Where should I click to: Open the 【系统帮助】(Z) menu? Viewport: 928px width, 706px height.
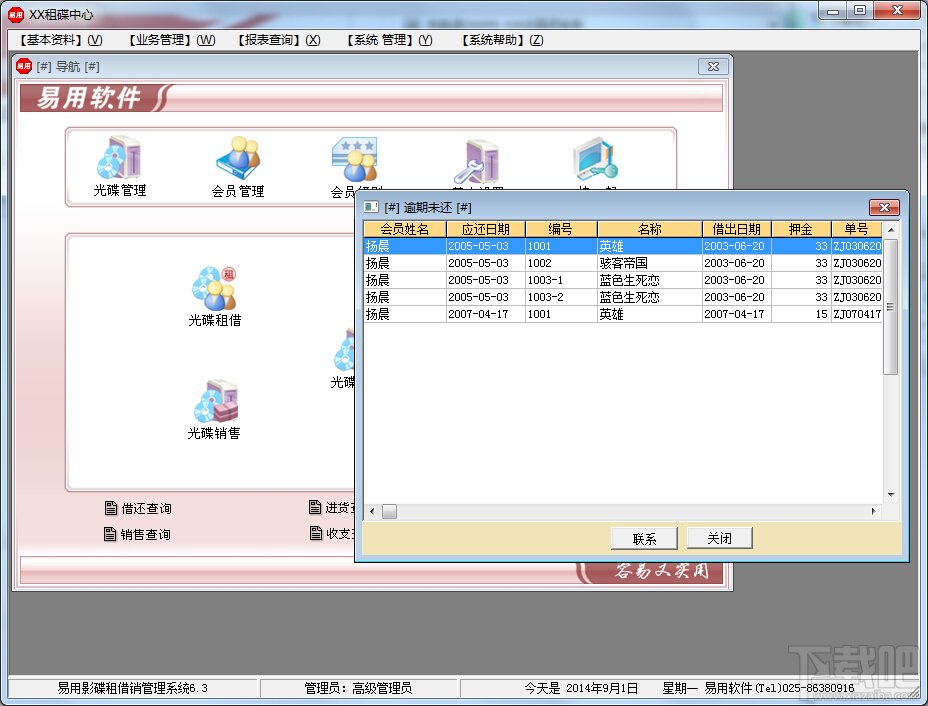[501, 40]
